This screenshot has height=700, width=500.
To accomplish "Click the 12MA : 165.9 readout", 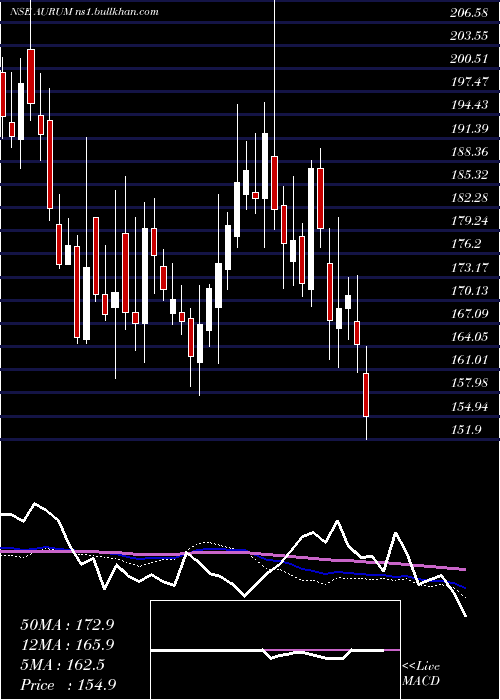I will click(67, 645).
